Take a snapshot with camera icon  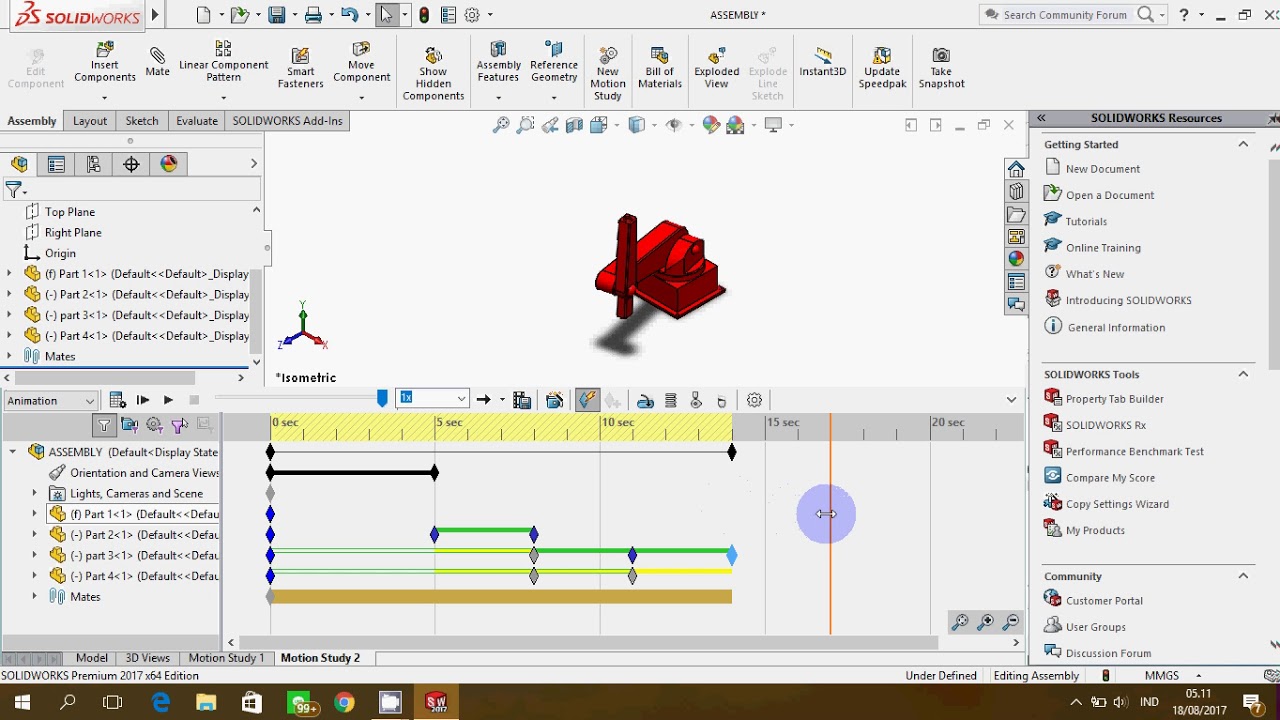pos(941,68)
